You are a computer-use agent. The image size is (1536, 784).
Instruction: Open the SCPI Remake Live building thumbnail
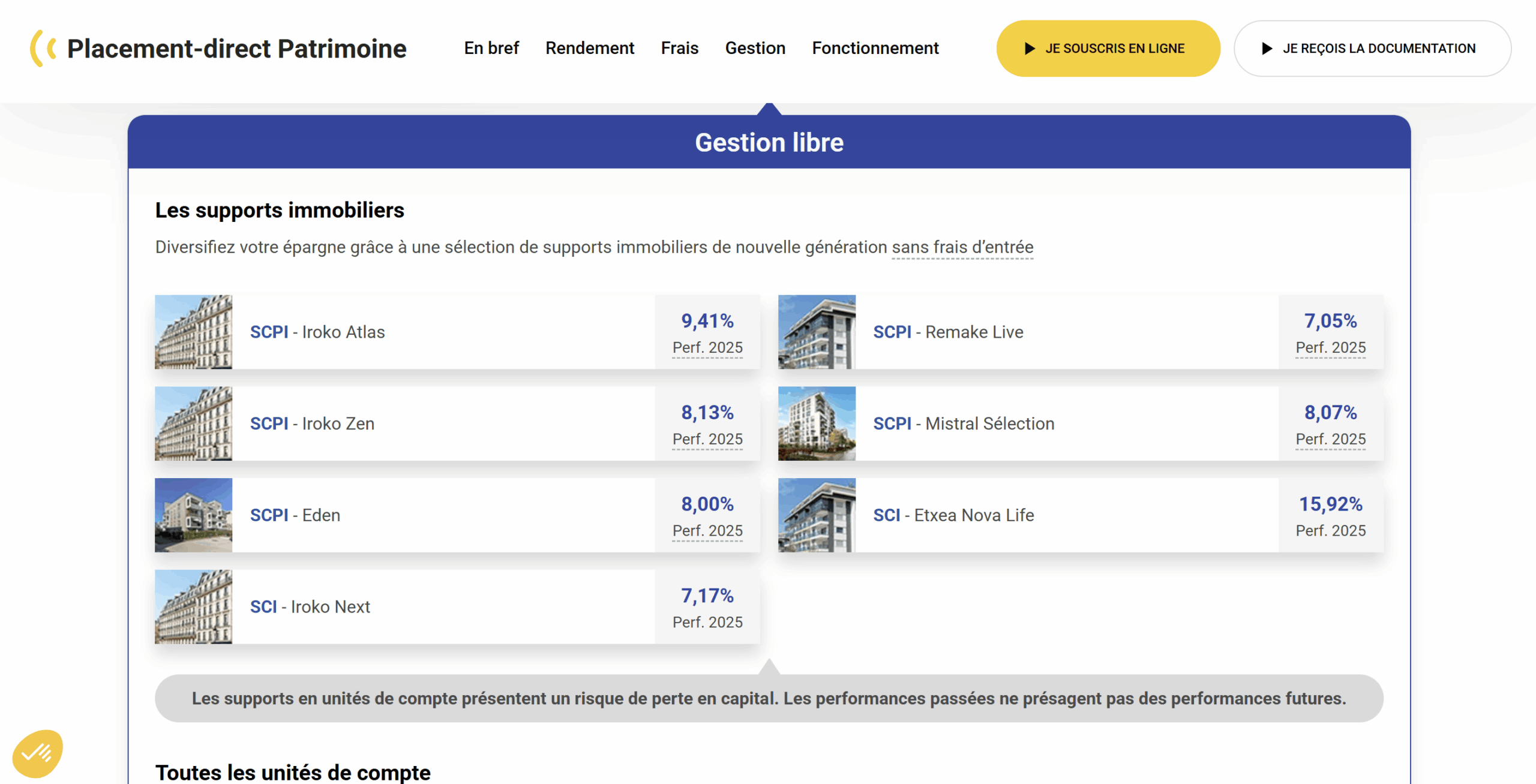coord(817,332)
